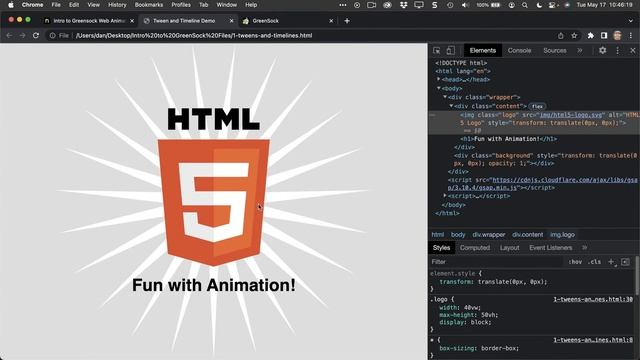Switch to the Sources tab
This screenshot has width=640, height=360.
click(554, 51)
